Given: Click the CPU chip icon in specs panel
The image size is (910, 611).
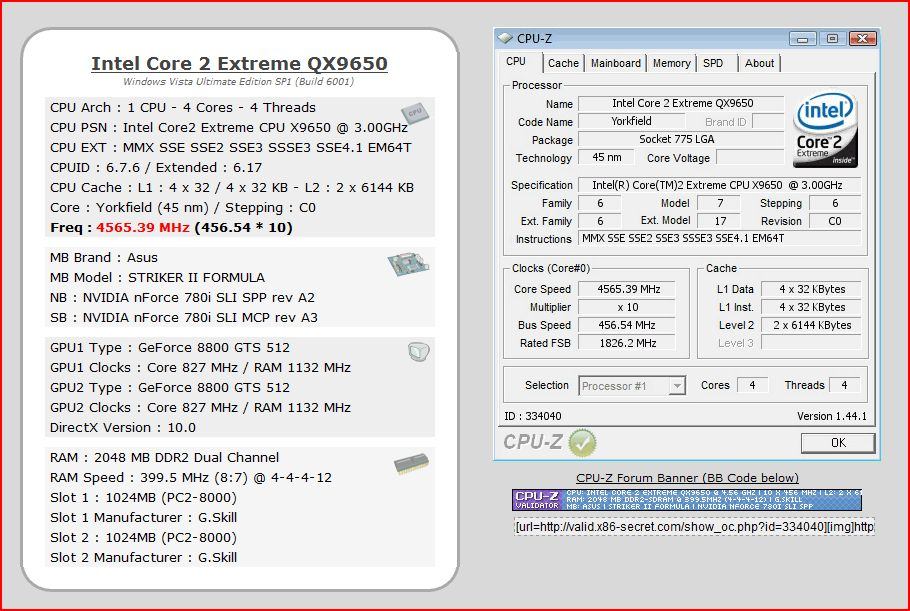Looking at the screenshot, I should (414, 113).
